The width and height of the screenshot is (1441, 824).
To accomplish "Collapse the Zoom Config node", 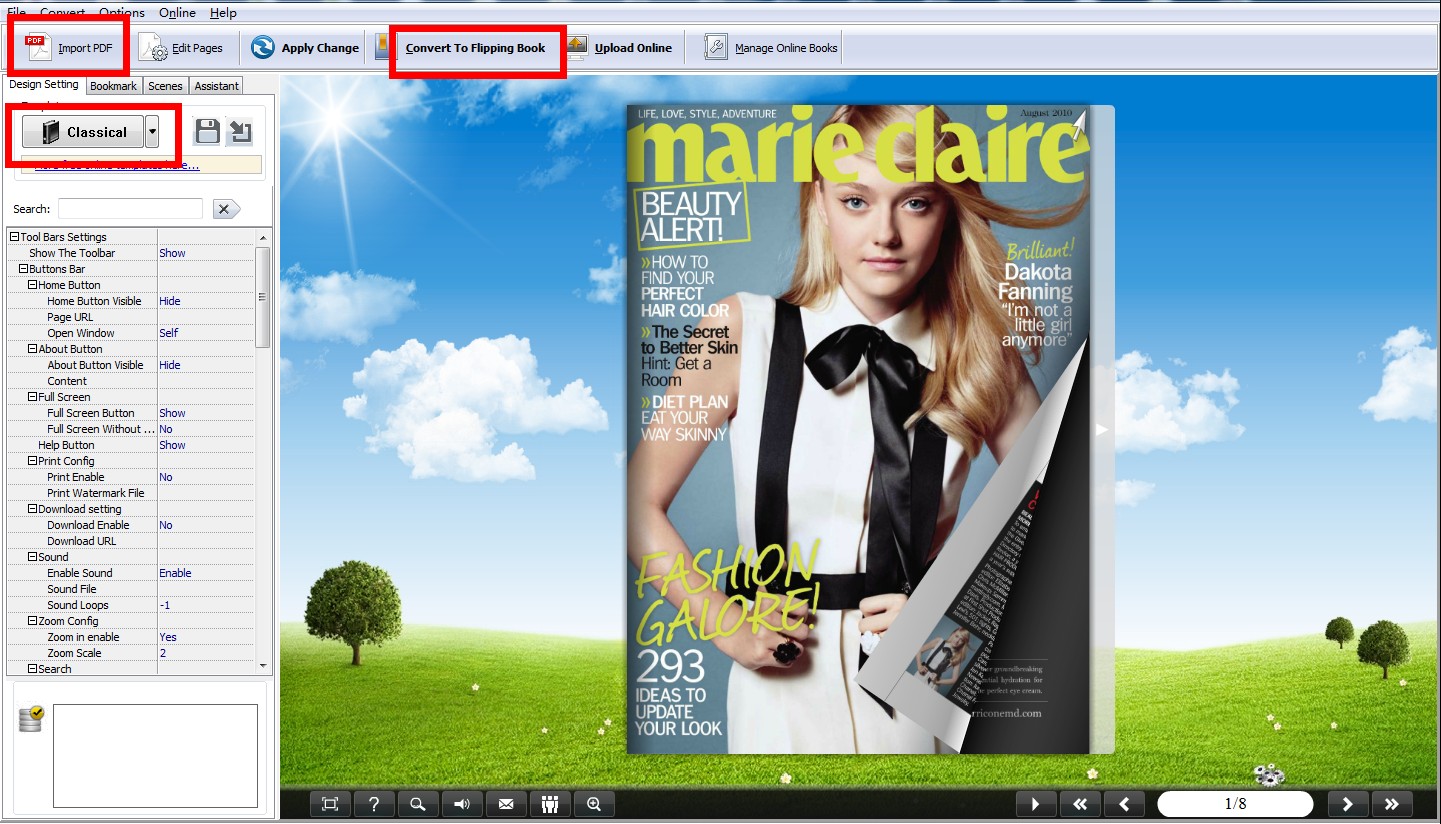I will click(x=32, y=621).
